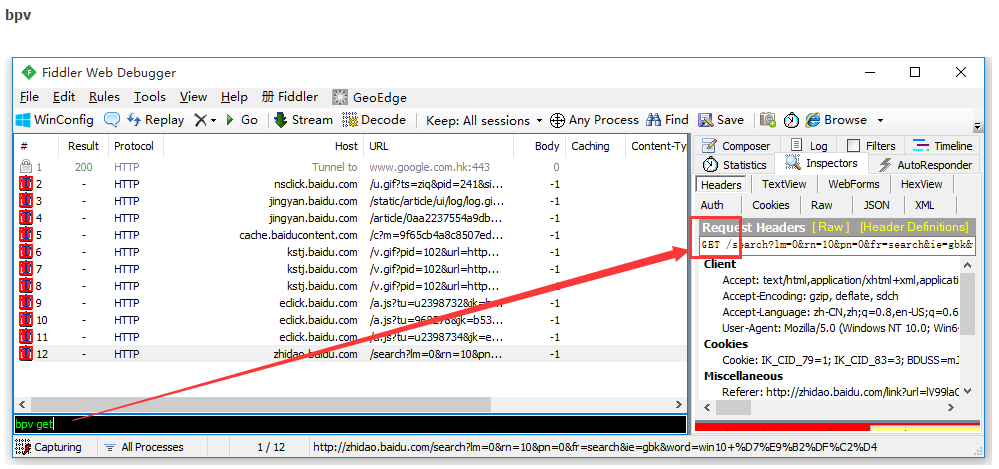The width and height of the screenshot is (999, 469).
Task: Select the Auth inspector tab
Action: click(x=712, y=205)
